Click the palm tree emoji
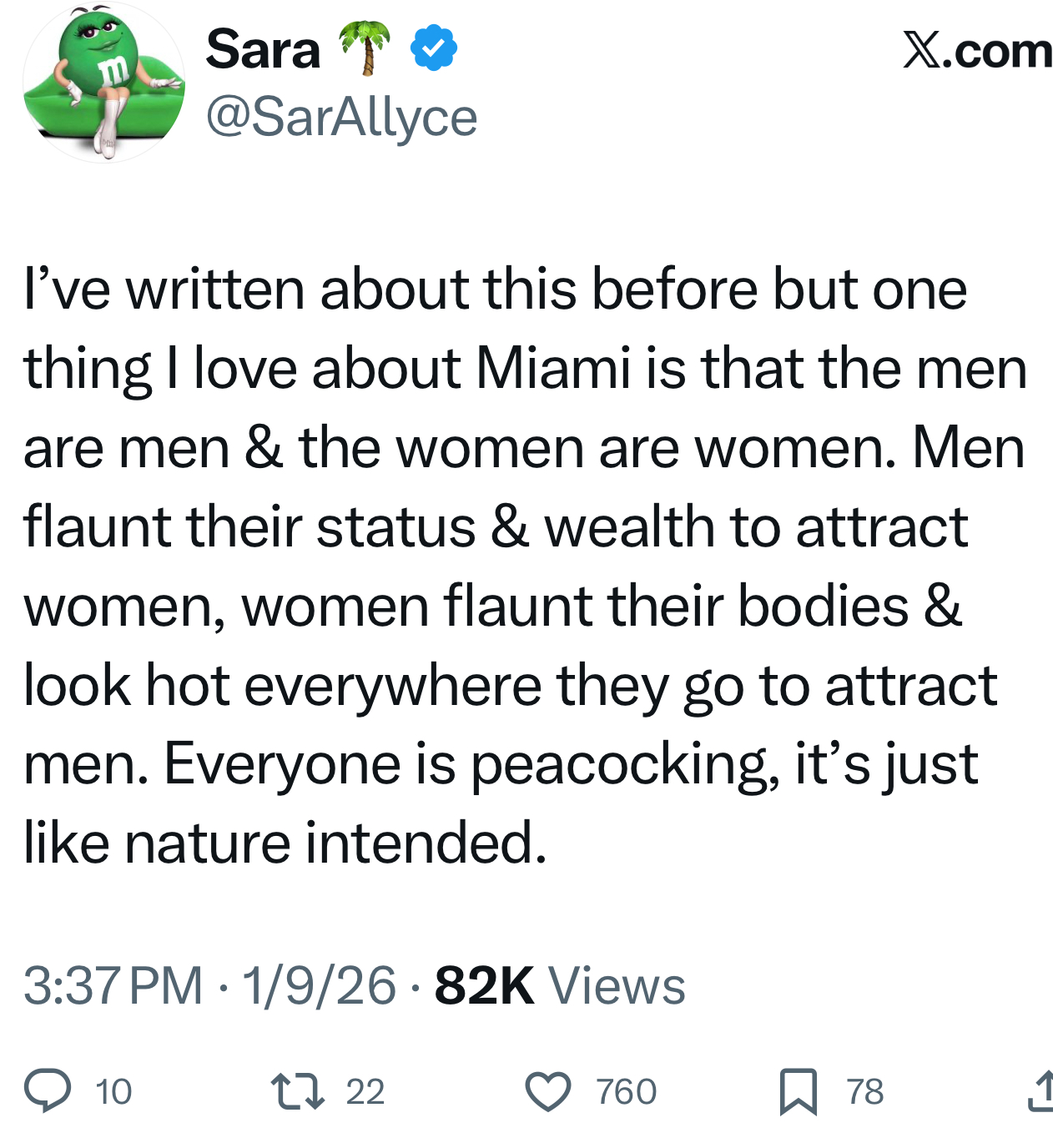The height and width of the screenshot is (1148, 1053). click(365, 48)
